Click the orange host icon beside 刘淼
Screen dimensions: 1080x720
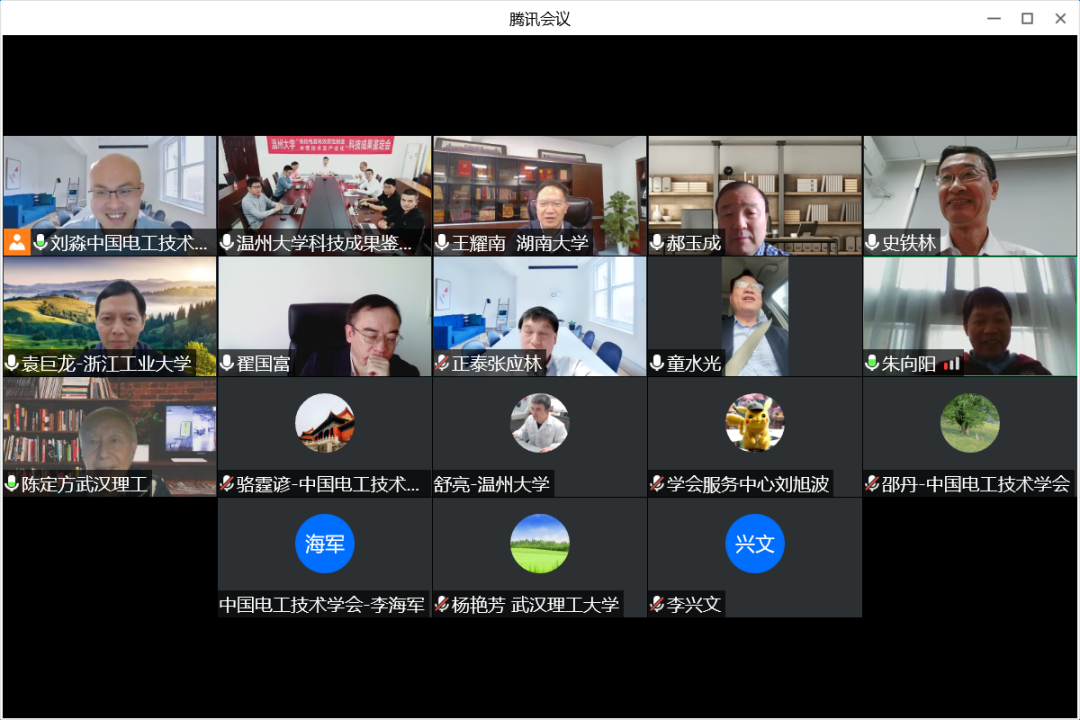(17, 242)
